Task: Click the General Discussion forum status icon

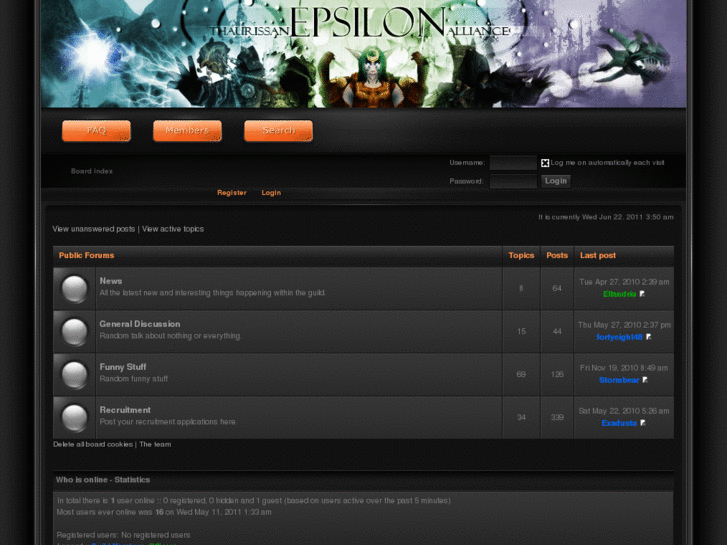Action: click(75, 332)
